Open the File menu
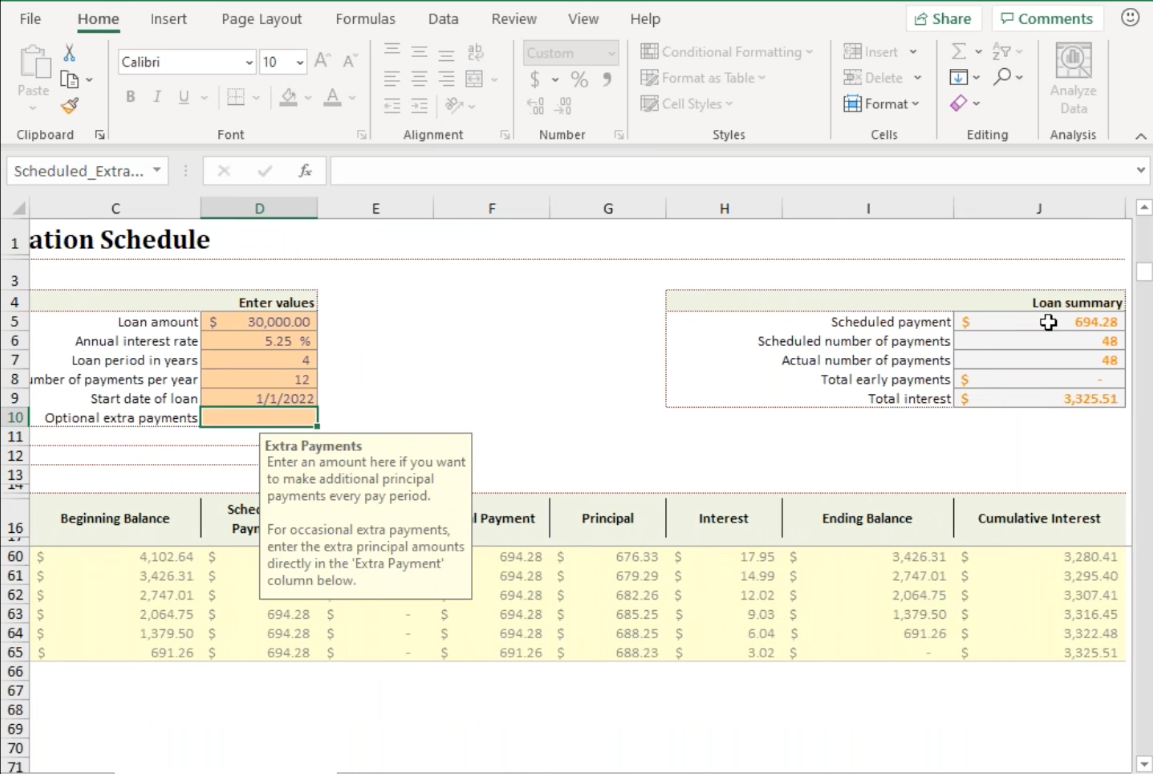This screenshot has width=1153, height=774. (x=30, y=18)
